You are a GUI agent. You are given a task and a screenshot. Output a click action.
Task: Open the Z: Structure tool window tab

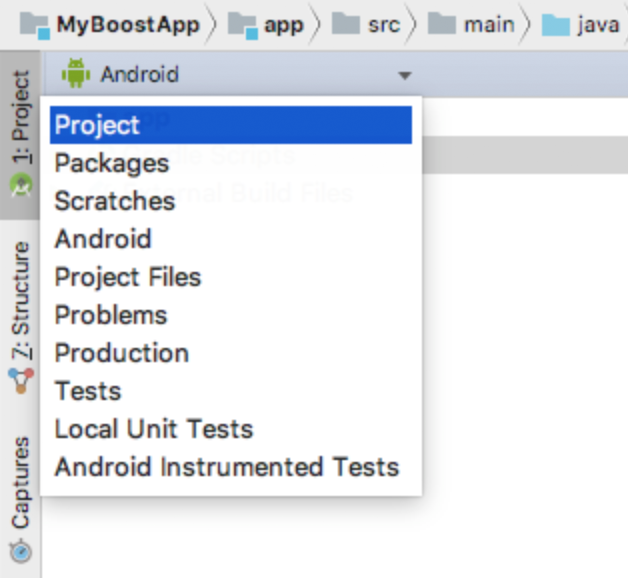(x=20, y=319)
